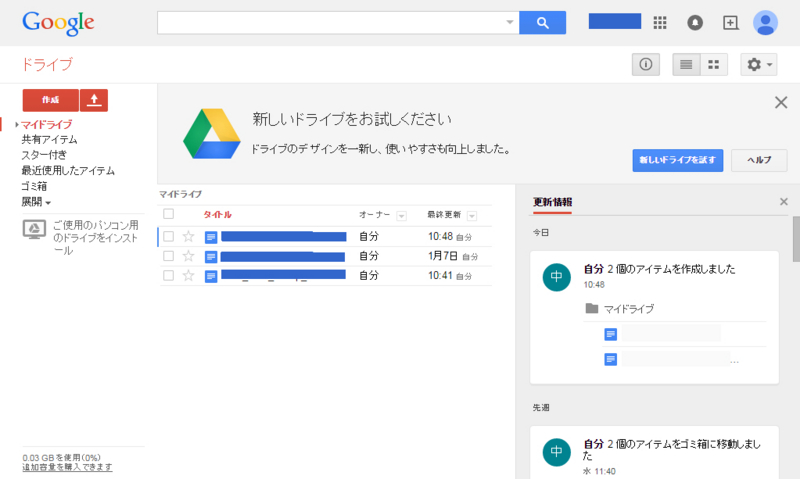
Task: Select マイドライブ in the sidebar
Action: point(46,124)
